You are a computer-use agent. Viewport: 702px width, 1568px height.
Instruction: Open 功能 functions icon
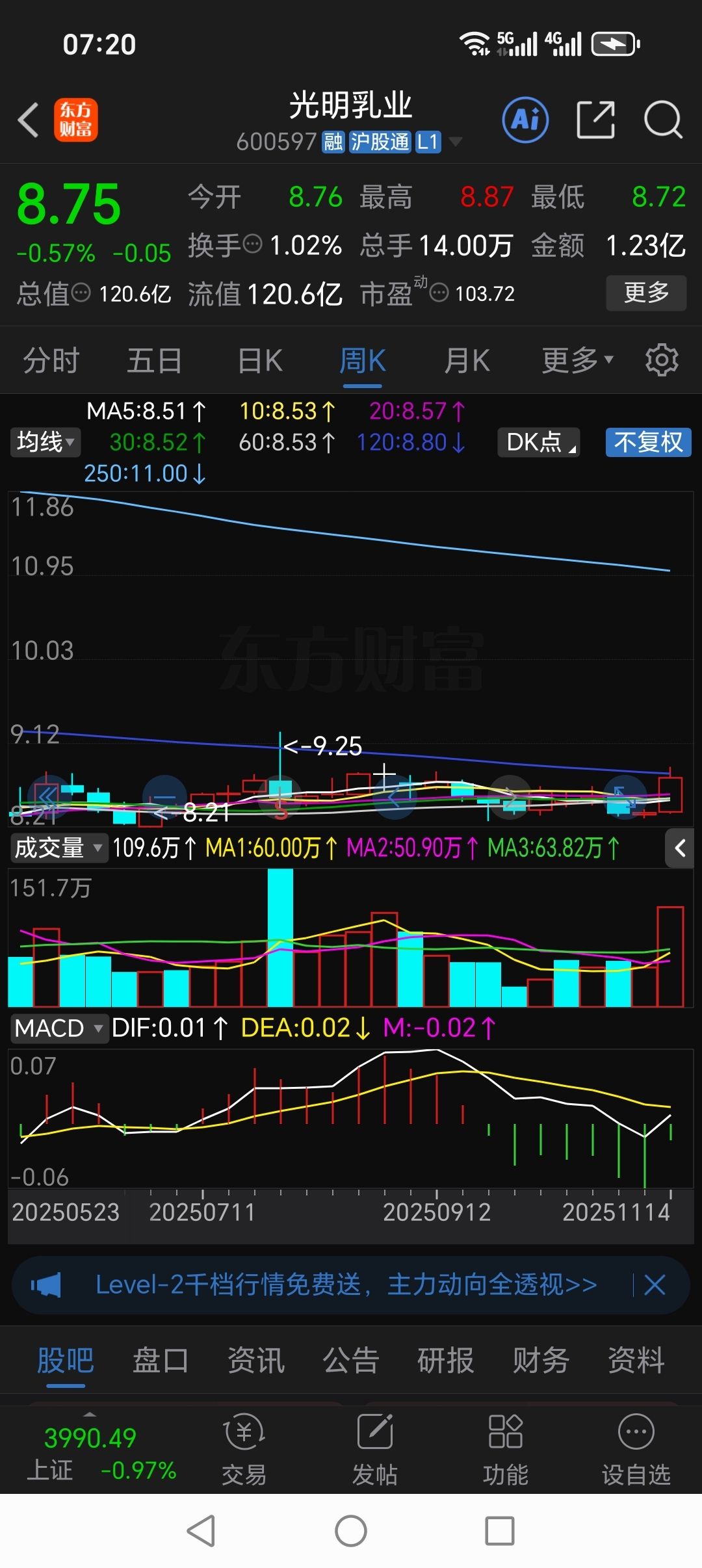pyautogui.click(x=506, y=1450)
